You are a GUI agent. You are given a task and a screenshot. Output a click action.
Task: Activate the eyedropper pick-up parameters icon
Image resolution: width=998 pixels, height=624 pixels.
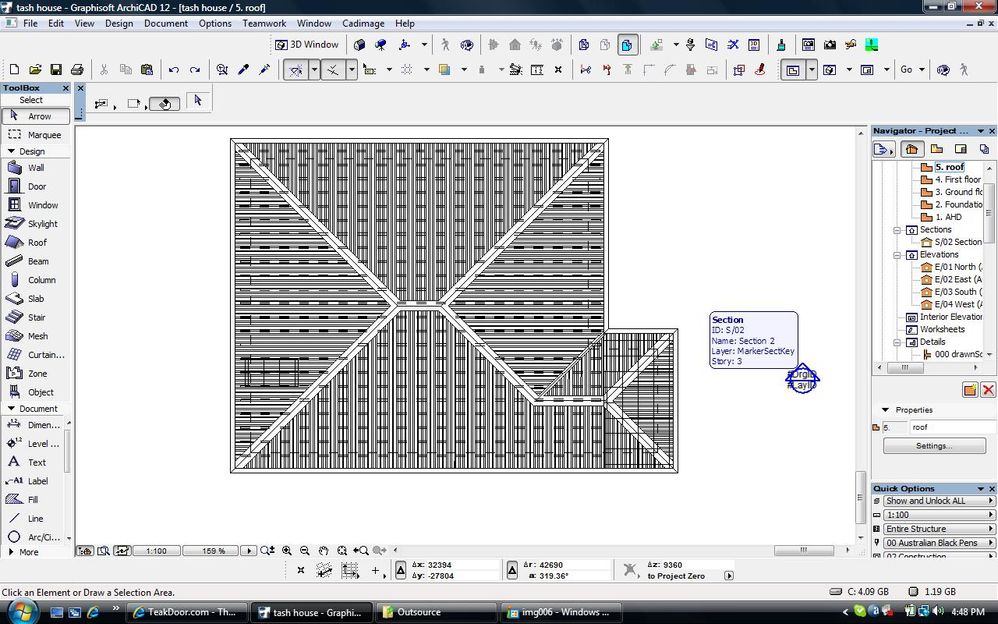(x=243, y=70)
